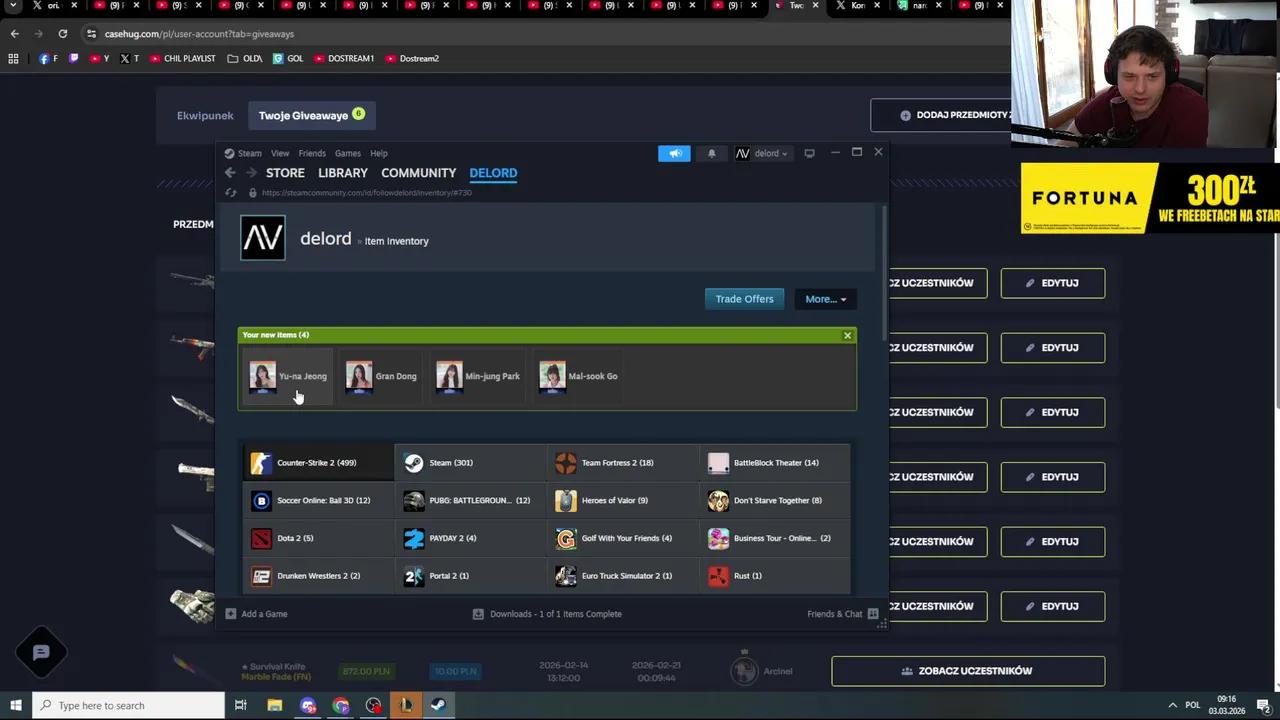Open the Games menu in Steam
Screen dimensions: 1280x720
(x=348, y=153)
